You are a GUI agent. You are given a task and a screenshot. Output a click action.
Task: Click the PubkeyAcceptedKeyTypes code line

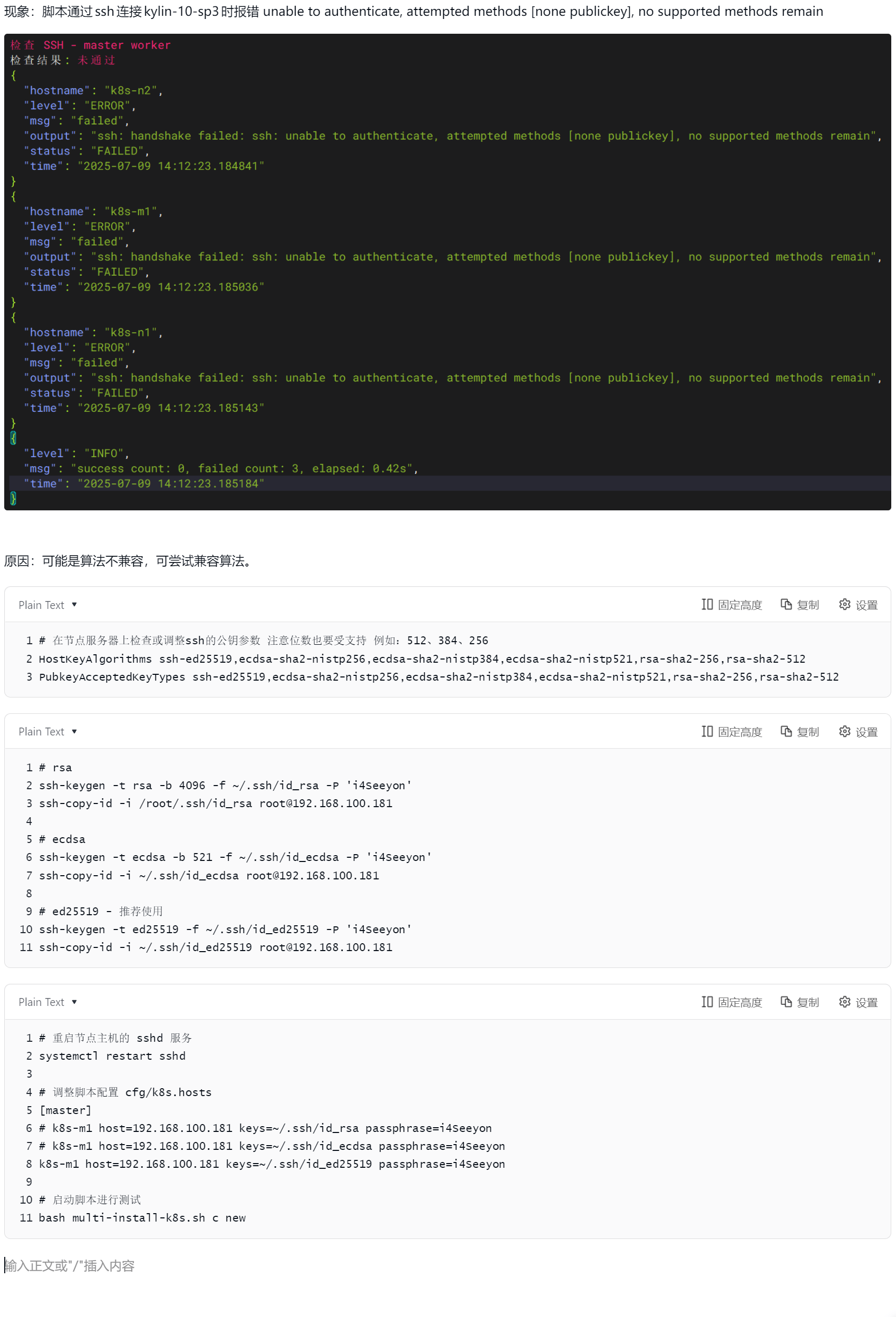coord(439,676)
